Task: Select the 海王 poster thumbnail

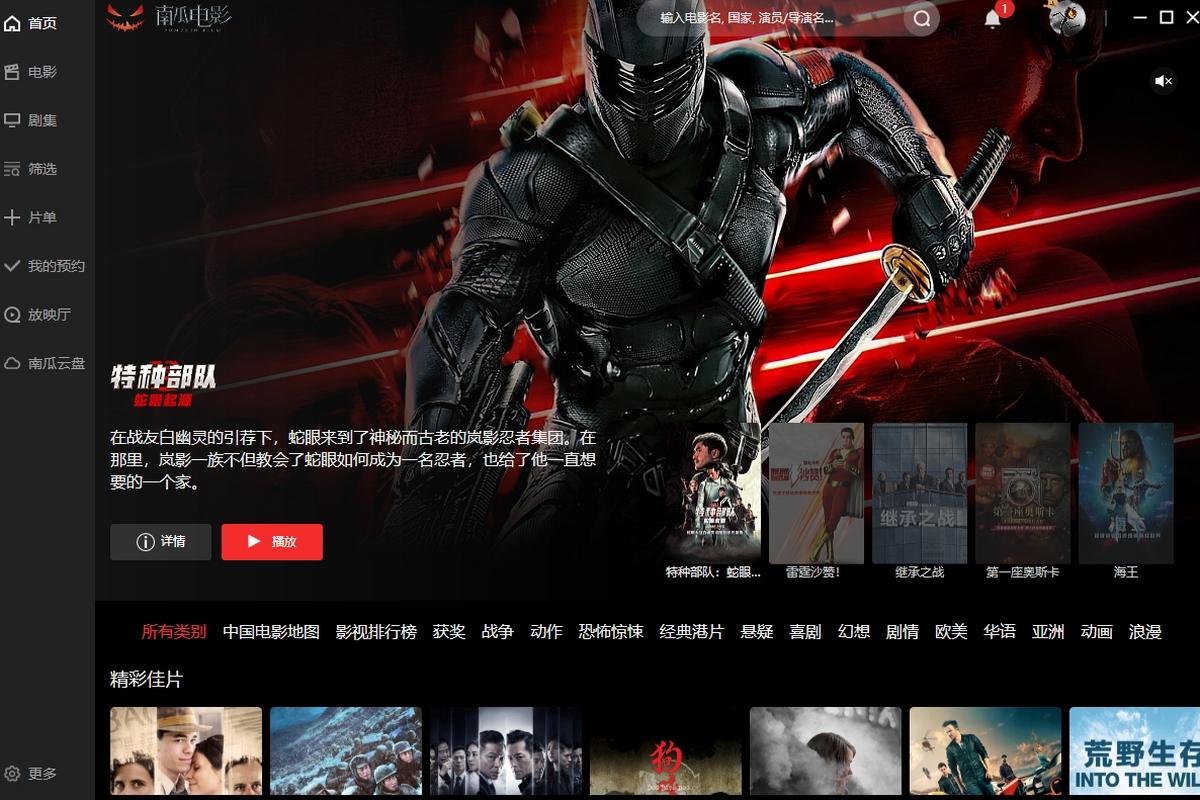Action: [1126, 493]
